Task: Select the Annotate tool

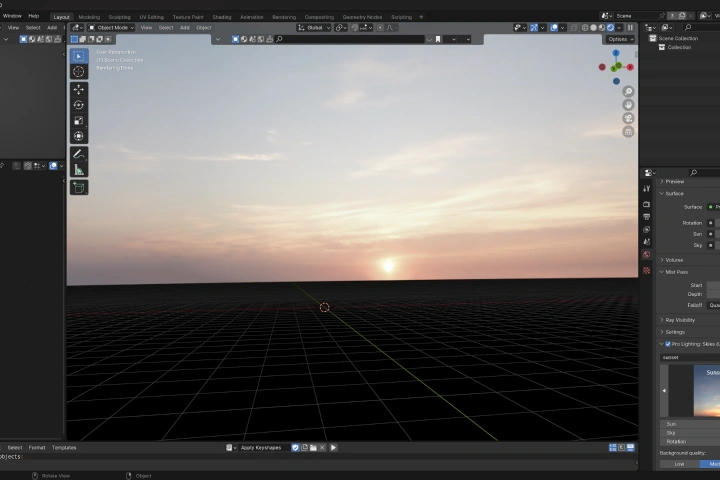Action: [x=79, y=154]
